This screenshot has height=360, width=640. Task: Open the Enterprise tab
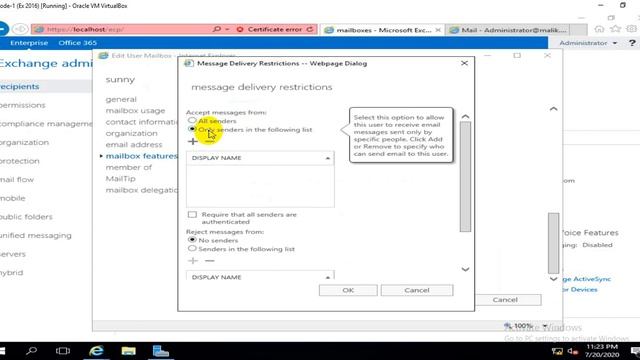[x=29, y=43]
